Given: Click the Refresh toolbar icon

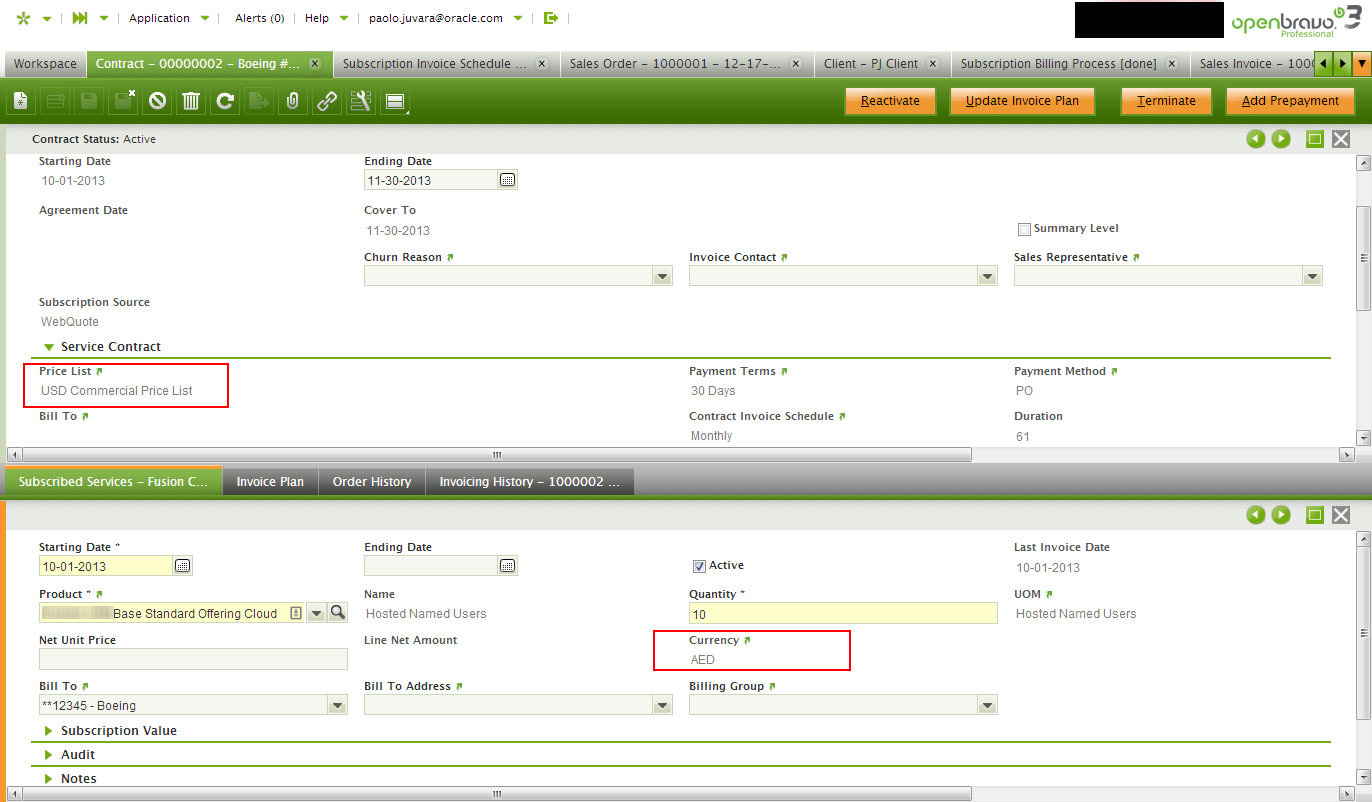Looking at the screenshot, I should [225, 101].
